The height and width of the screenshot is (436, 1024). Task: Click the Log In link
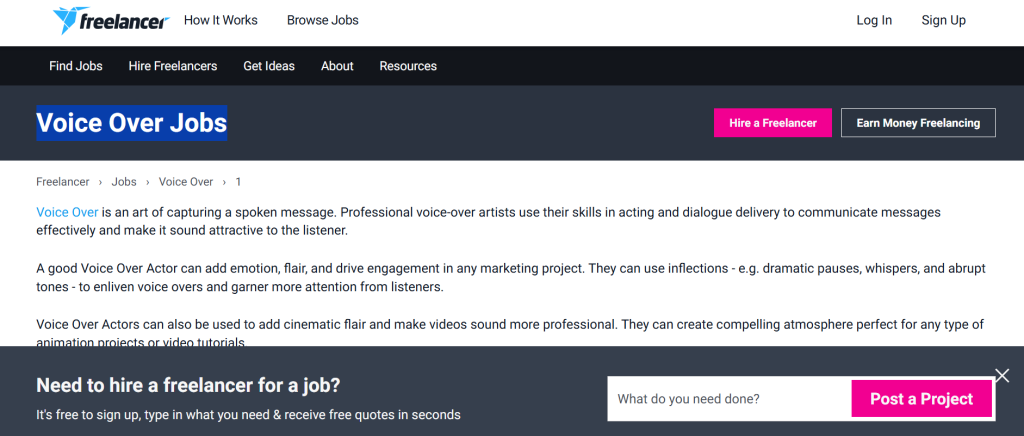tap(874, 20)
